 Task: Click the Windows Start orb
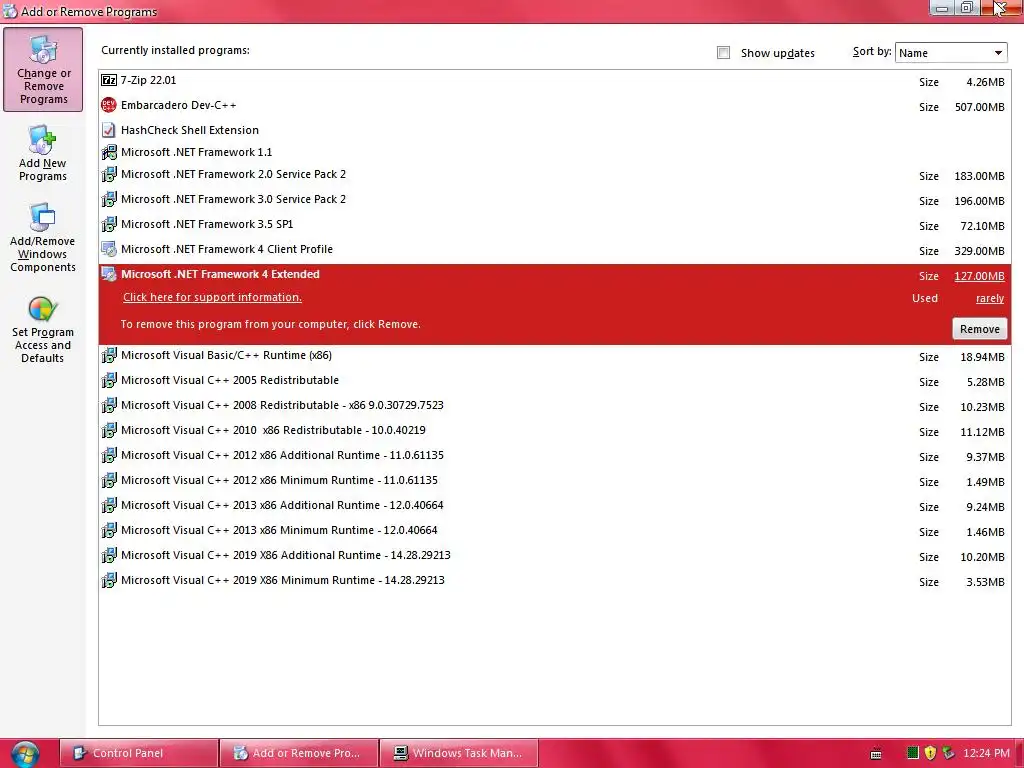(25, 754)
